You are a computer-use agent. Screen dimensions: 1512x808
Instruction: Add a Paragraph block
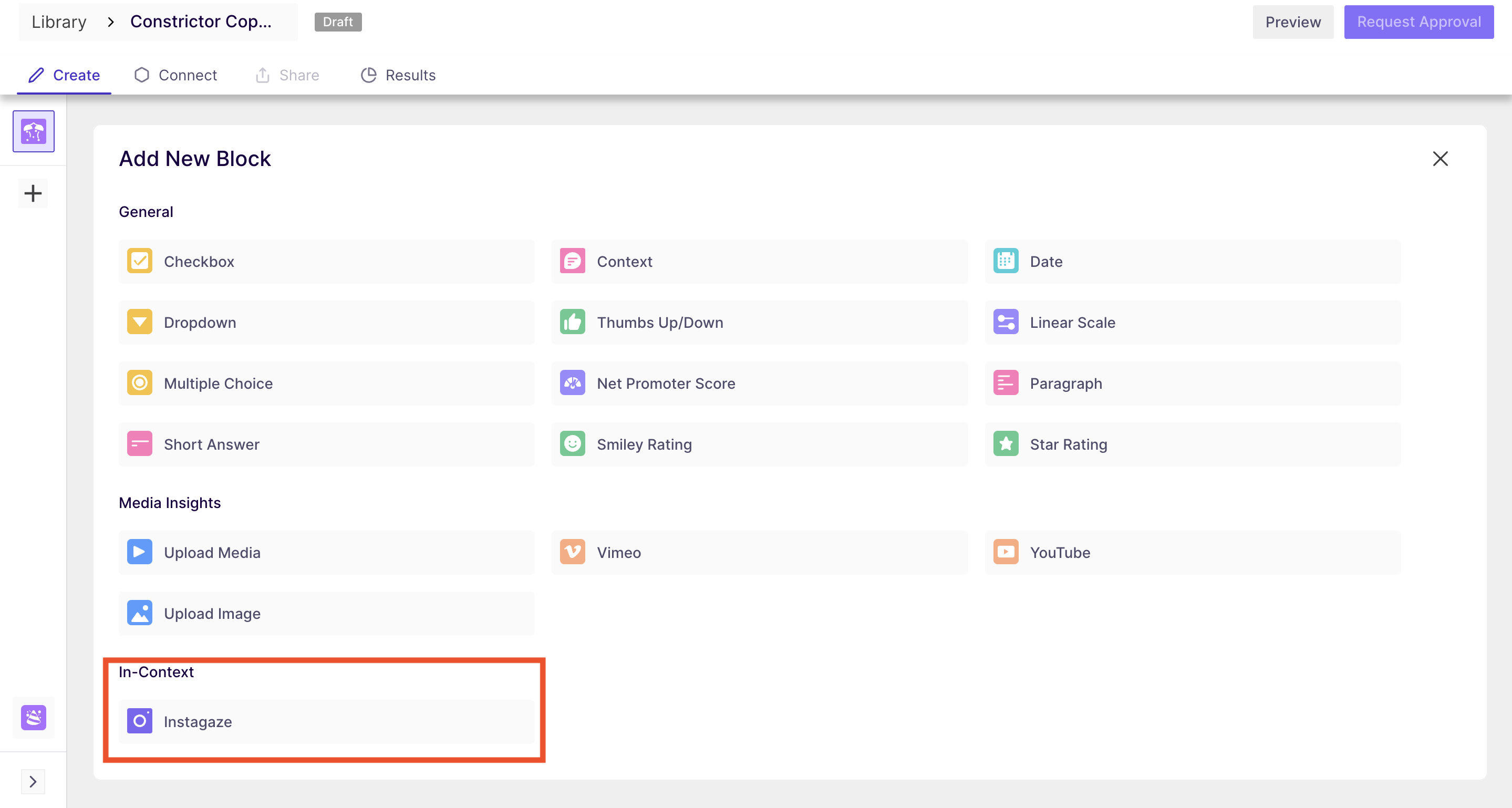pos(1193,384)
